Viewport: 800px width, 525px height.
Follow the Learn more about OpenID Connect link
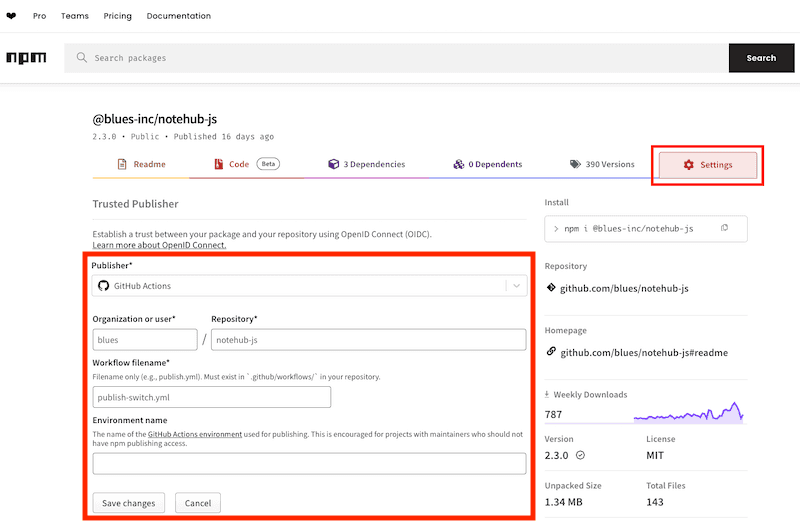[x=159, y=245]
